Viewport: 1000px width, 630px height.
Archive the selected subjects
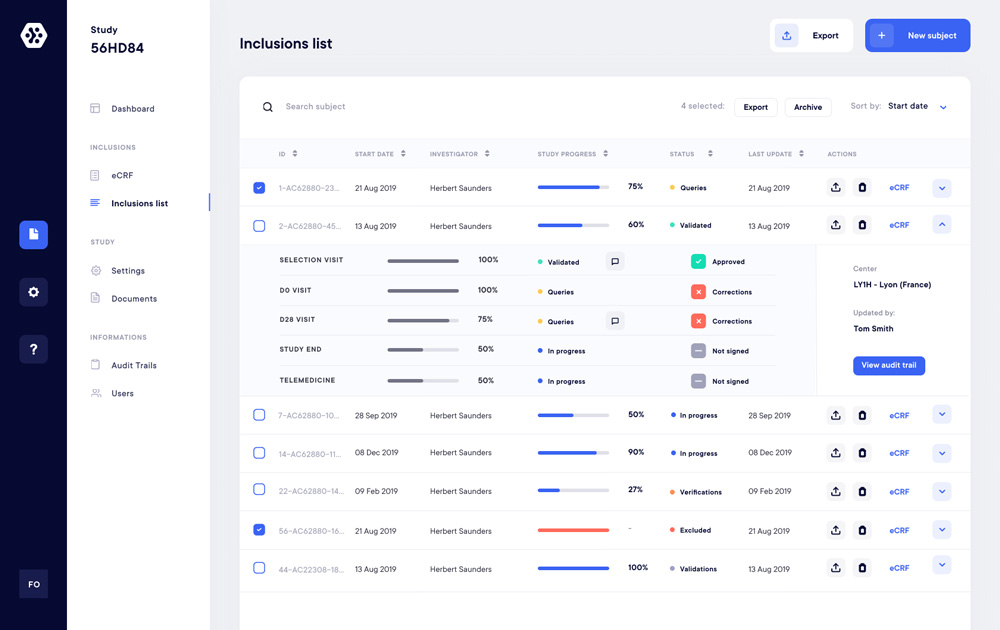click(808, 107)
